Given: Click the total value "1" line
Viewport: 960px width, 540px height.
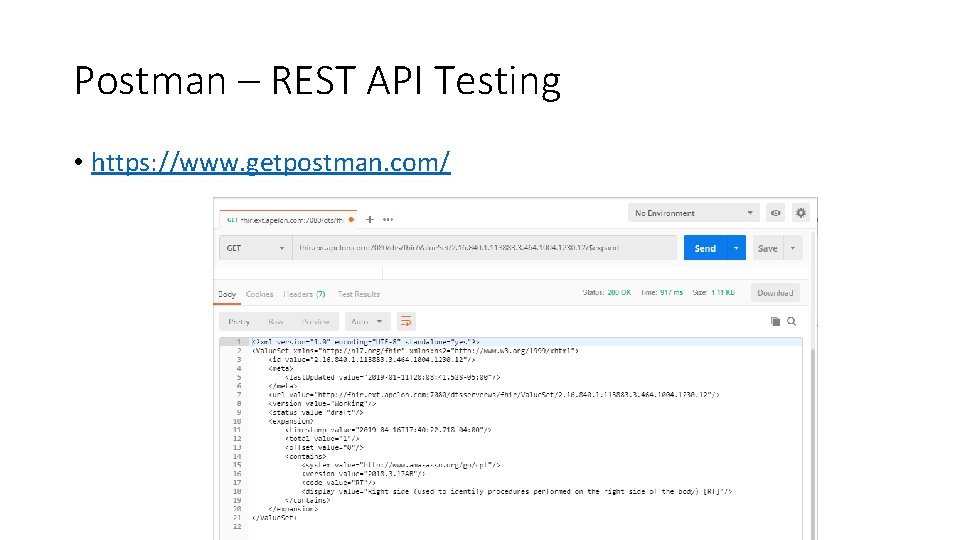Looking at the screenshot, I should (x=322, y=438).
